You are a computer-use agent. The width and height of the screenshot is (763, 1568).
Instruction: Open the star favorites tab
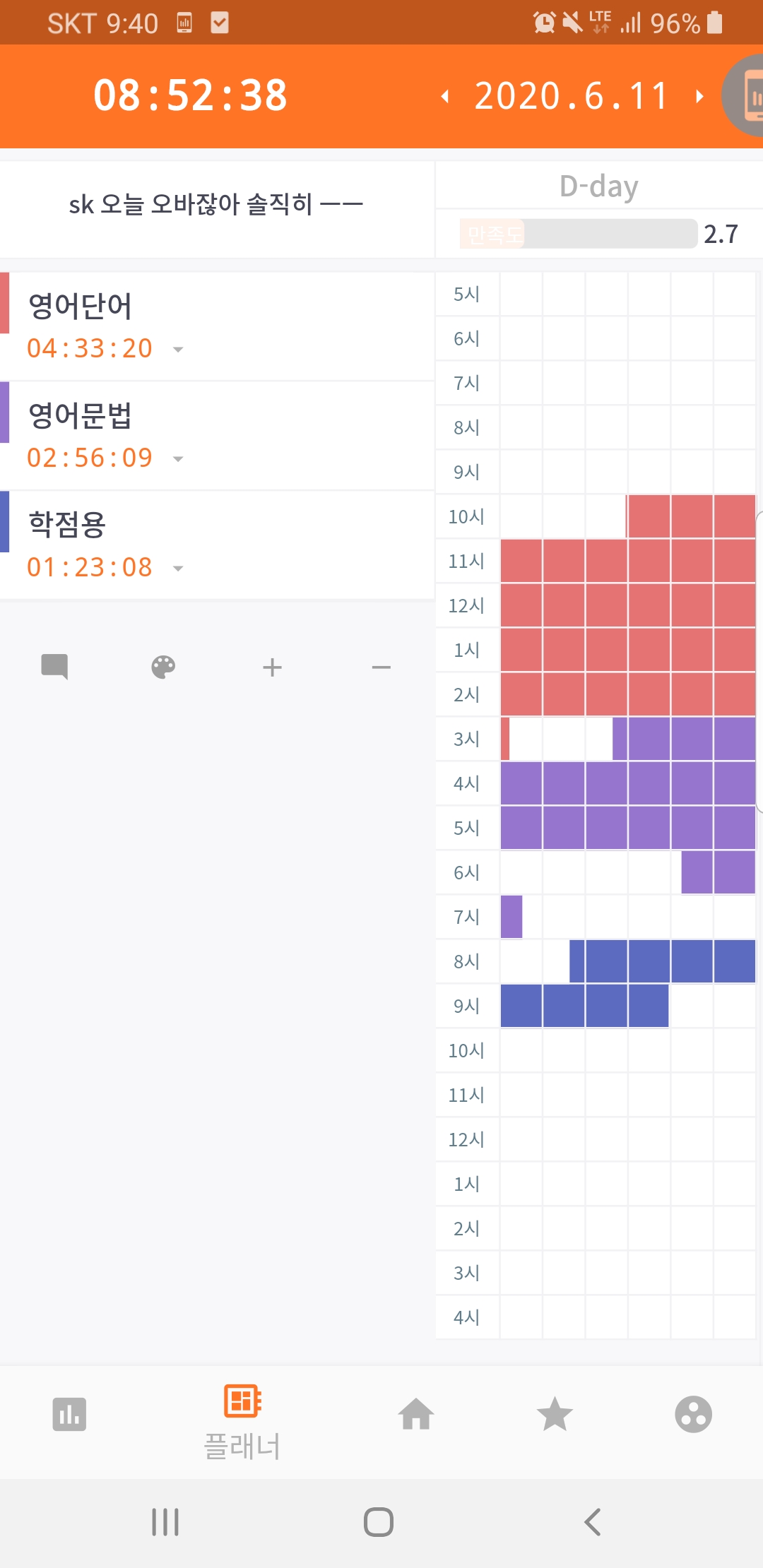coord(555,1415)
